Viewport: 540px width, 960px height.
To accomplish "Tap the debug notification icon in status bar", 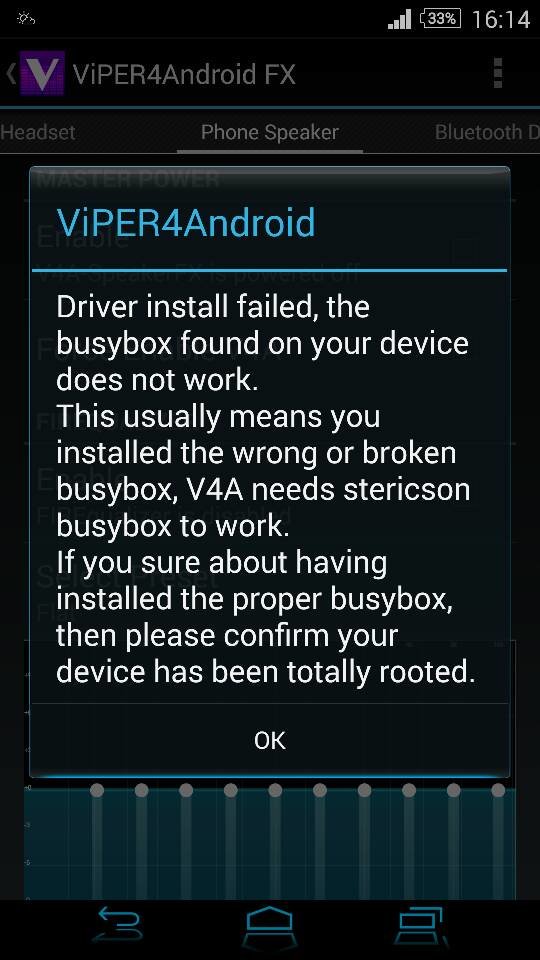I will click(x=26, y=19).
